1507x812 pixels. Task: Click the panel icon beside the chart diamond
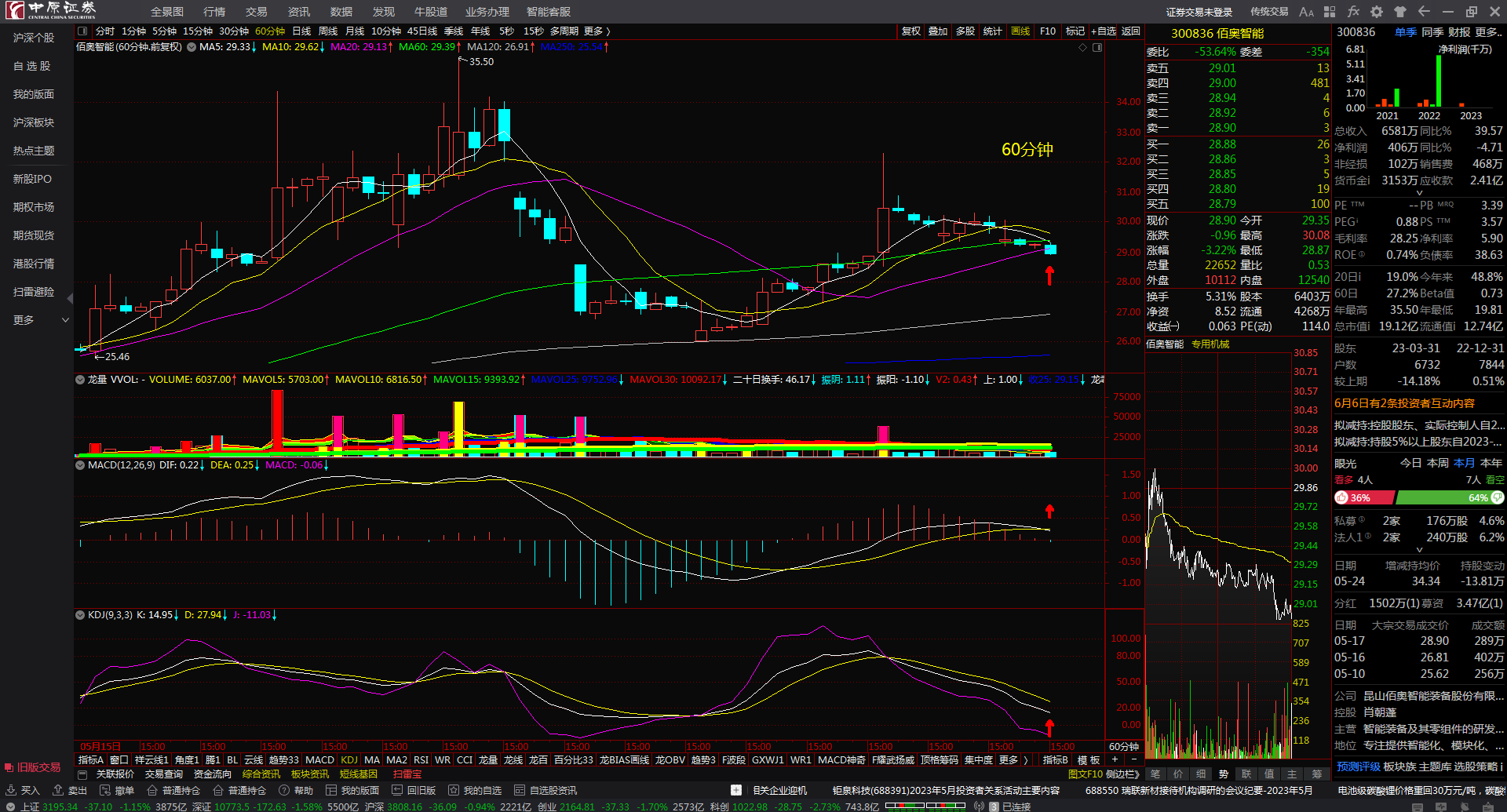[1097, 47]
